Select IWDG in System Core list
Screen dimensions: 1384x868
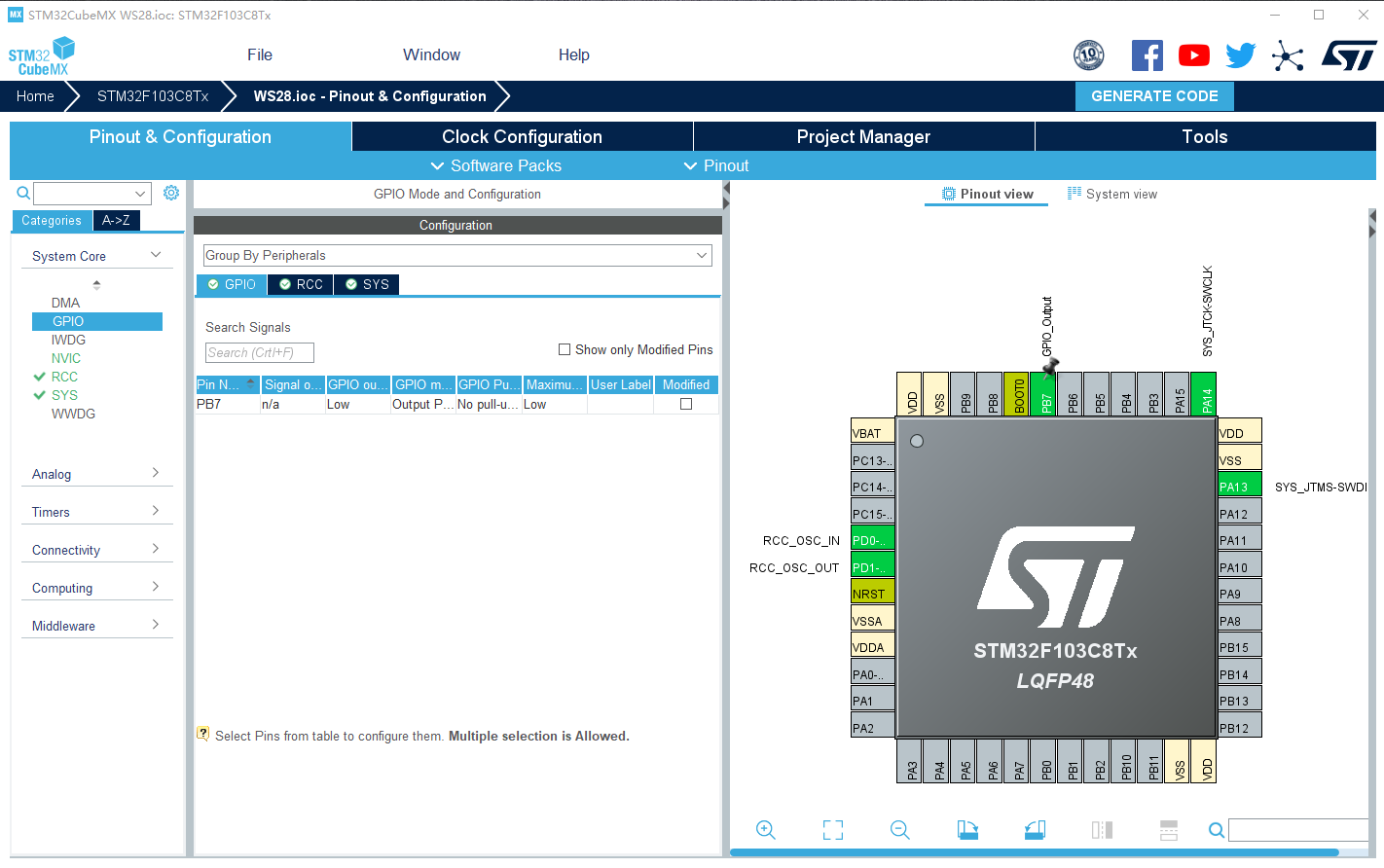point(68,340)
